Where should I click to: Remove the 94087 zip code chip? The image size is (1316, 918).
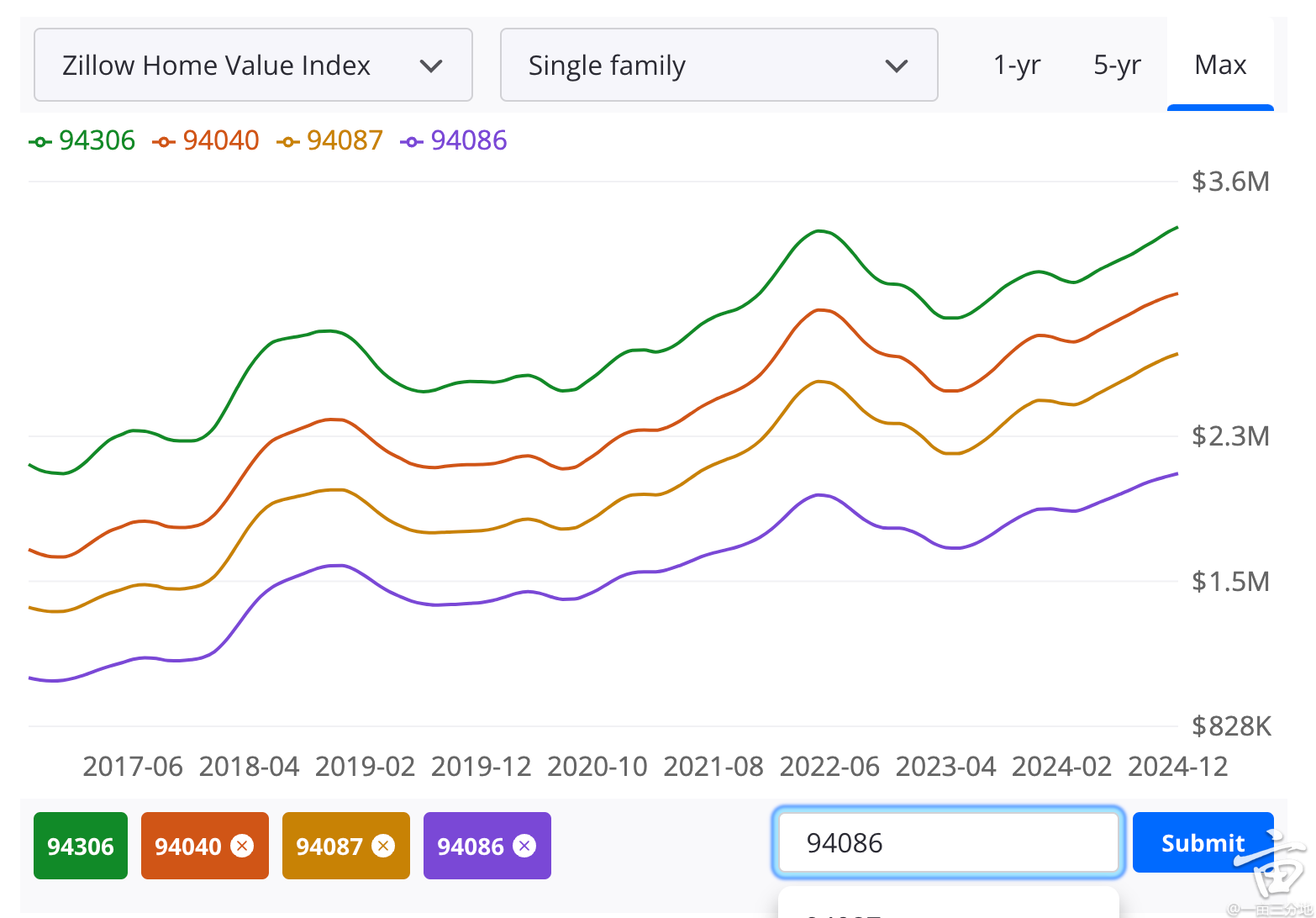pyautogui.click(x=383, y=846)
